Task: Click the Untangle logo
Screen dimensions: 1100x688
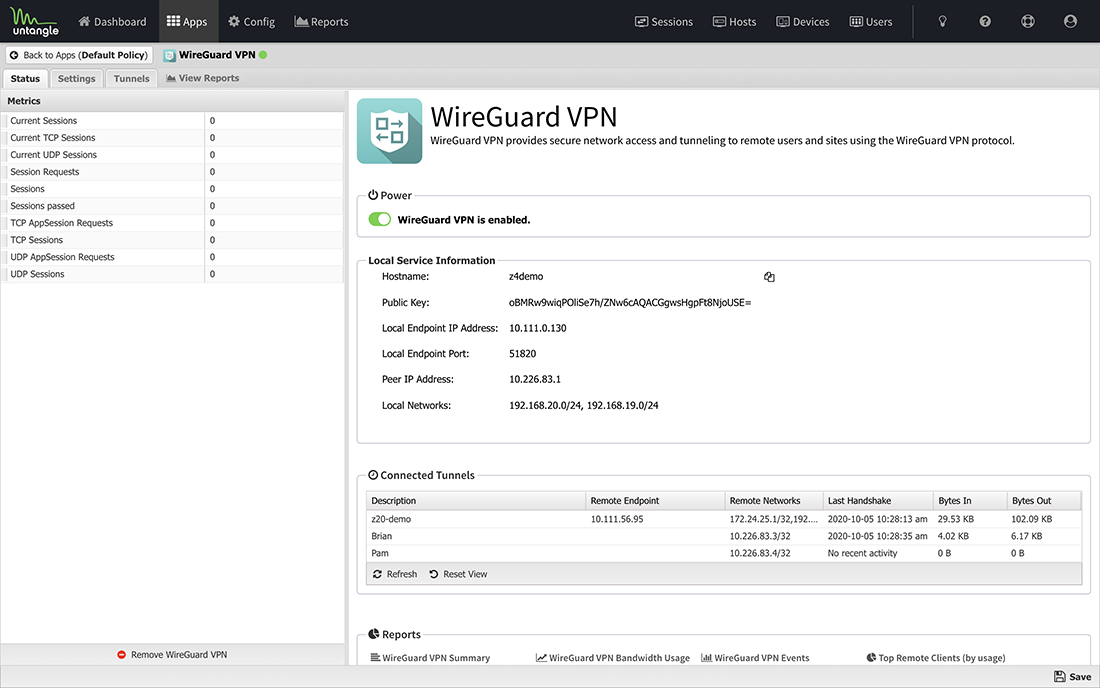Action: tap(34, 21)
